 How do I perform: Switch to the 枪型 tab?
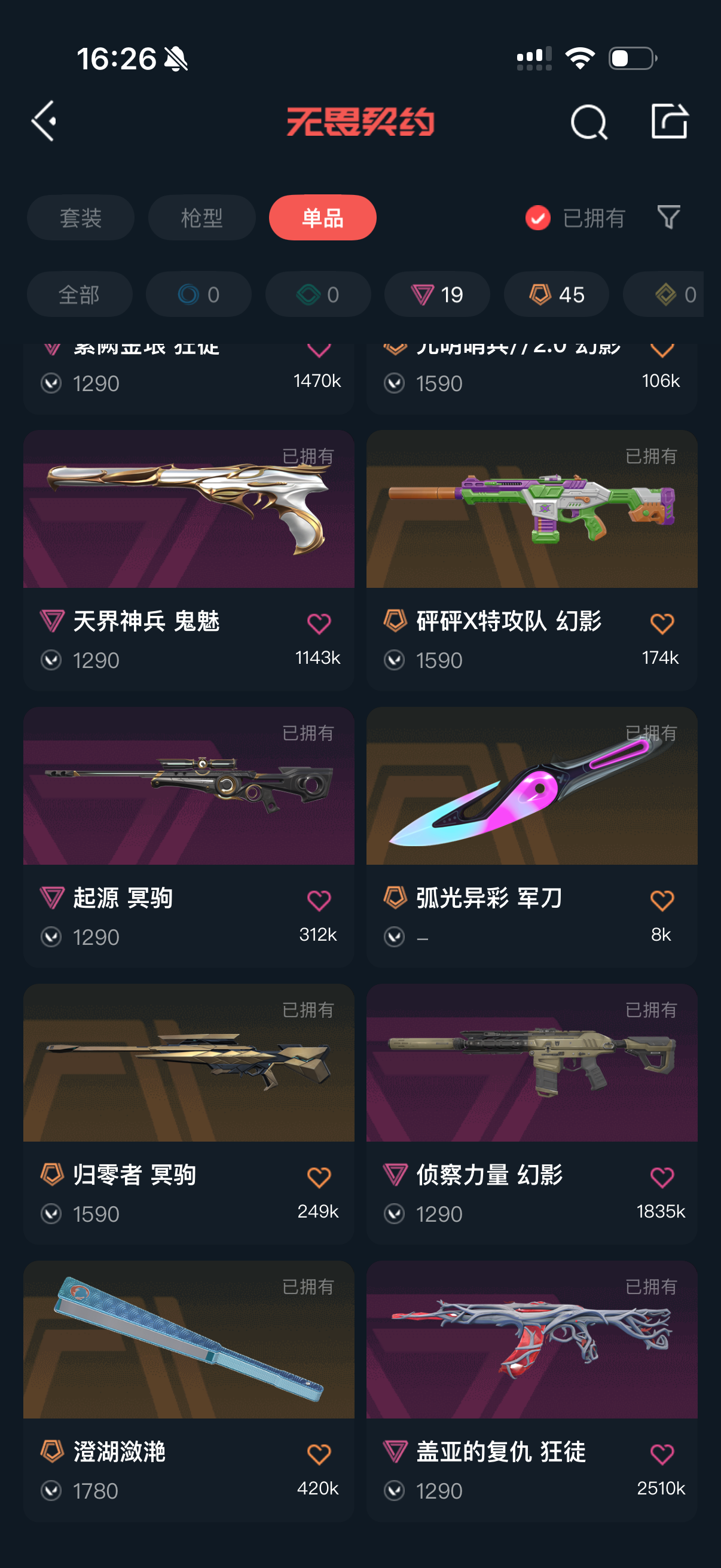pos(201,218)
